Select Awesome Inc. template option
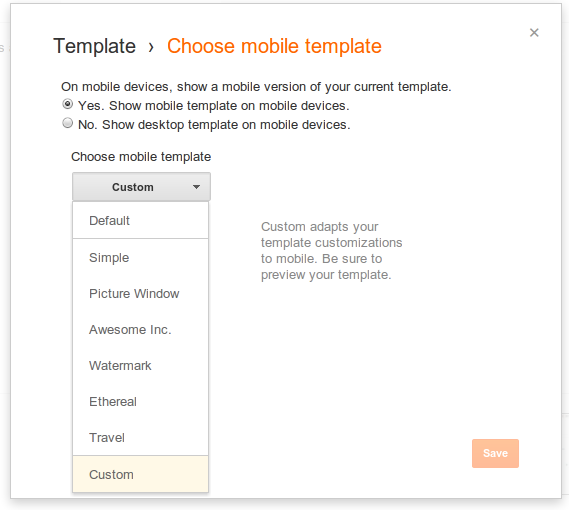 click(140, 330)
